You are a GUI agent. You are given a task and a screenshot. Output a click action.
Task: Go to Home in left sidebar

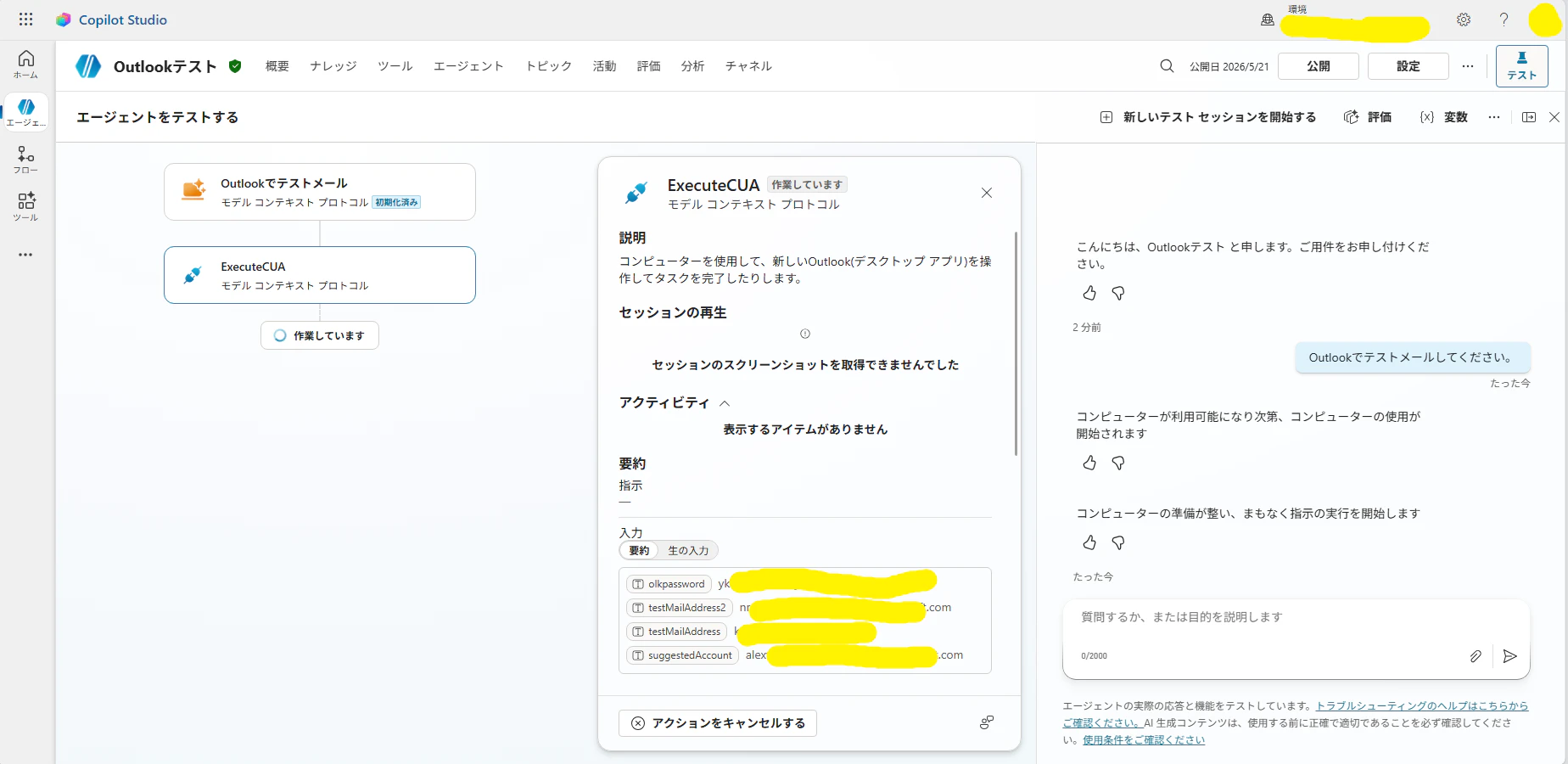point(26,64)
